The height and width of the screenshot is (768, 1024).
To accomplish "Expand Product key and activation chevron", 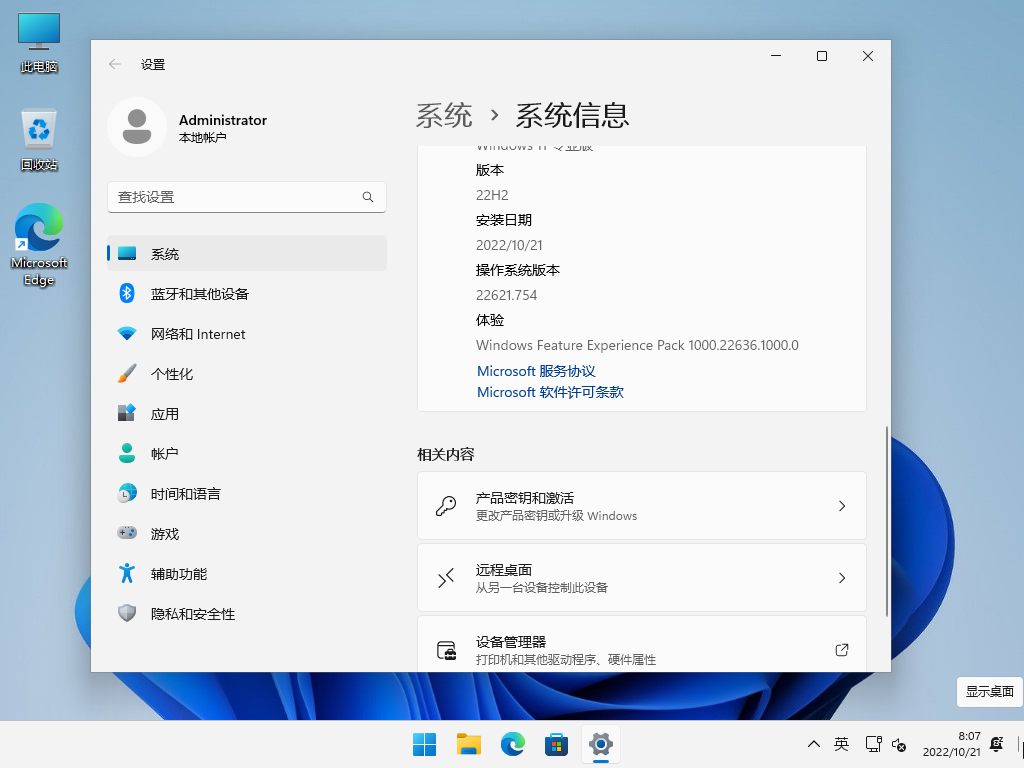I will [841, 506].
